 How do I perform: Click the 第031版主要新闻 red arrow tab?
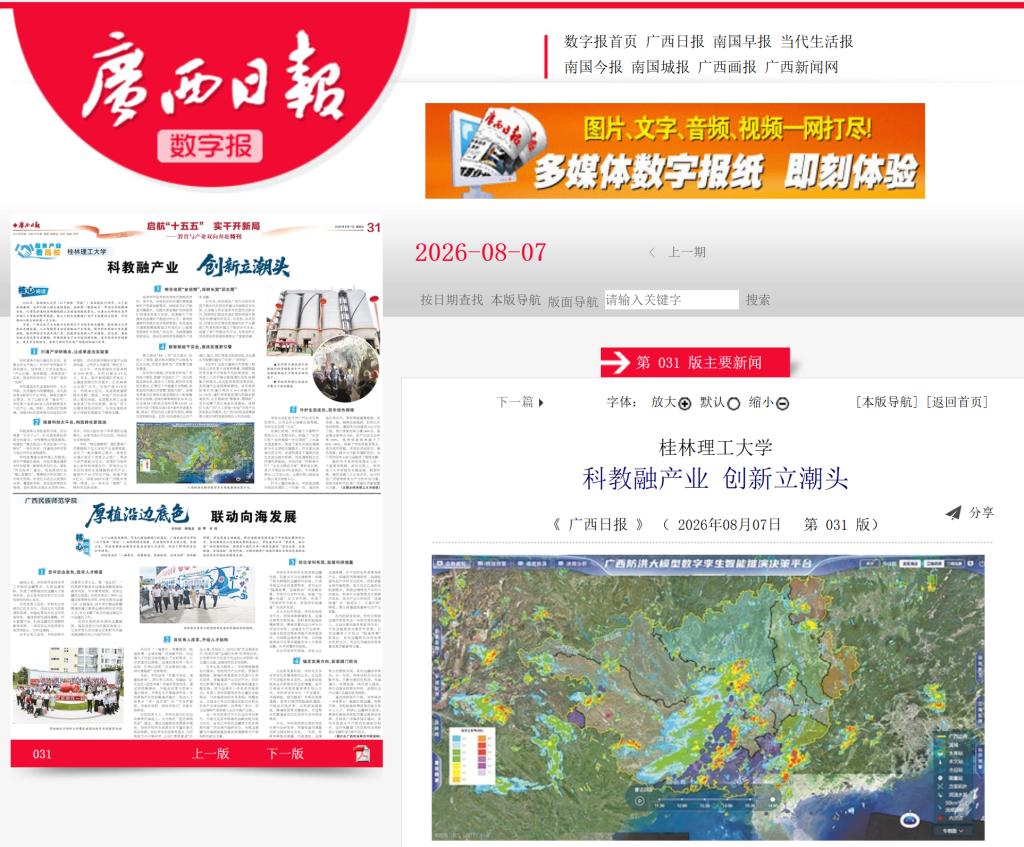click(695, 362)
